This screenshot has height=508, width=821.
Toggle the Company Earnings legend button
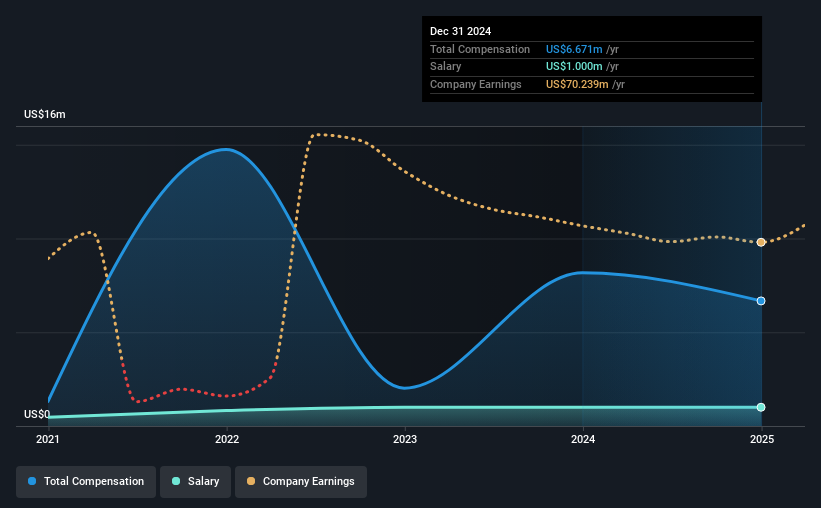(x=301, y=482)
